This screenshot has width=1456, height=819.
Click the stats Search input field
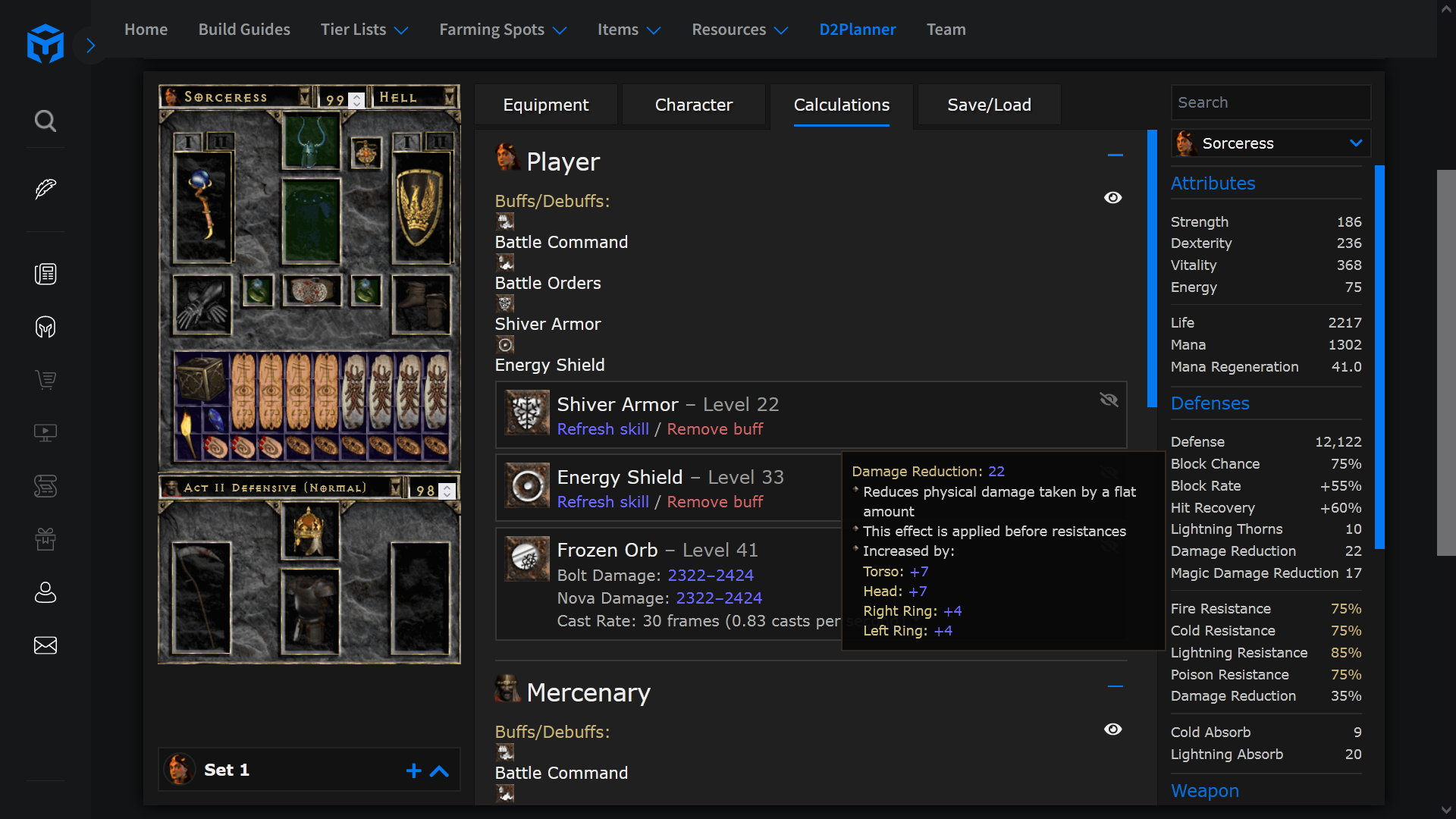[x=1271, y=102]
